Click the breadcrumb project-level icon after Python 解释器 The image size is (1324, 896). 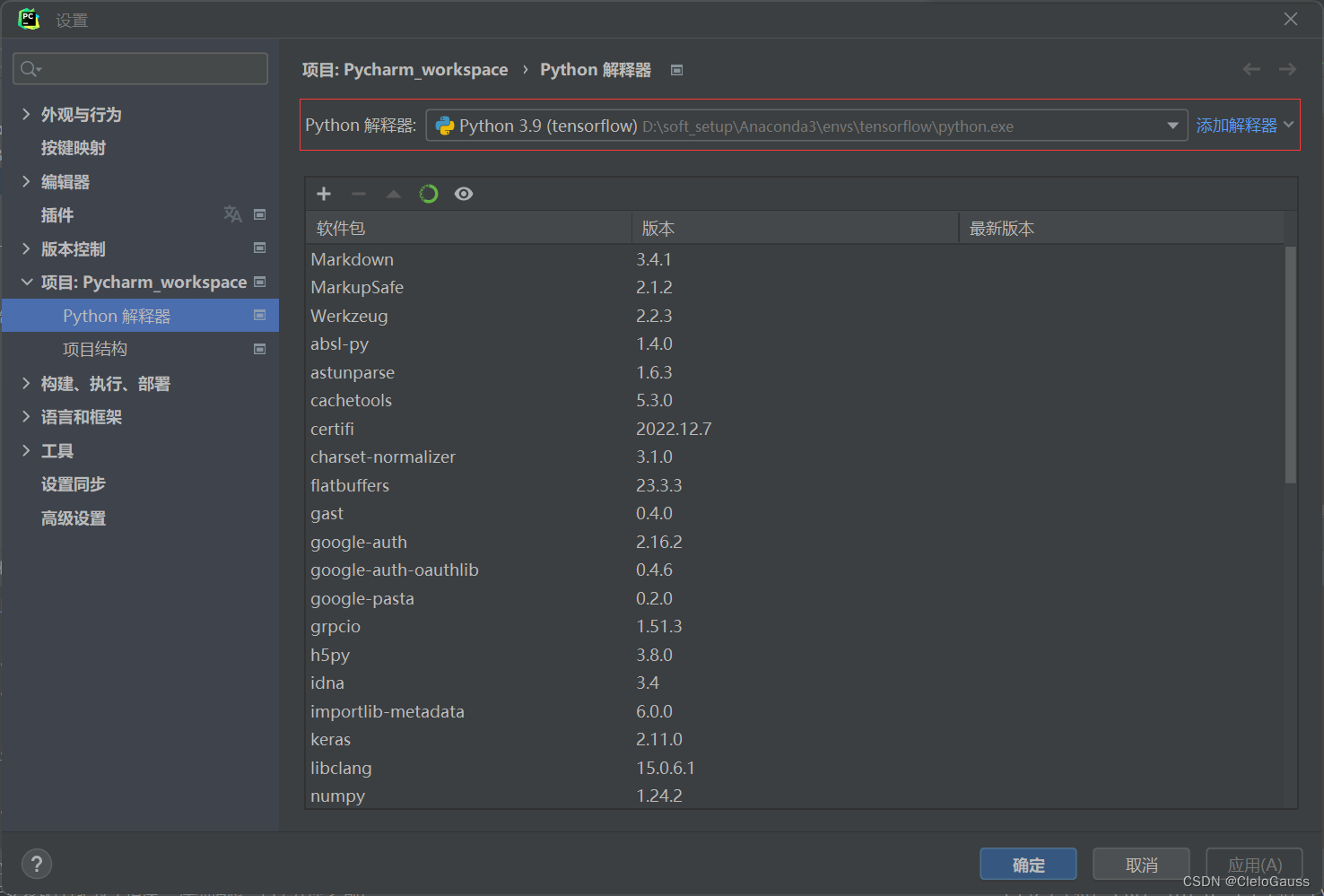click(677, 70)
